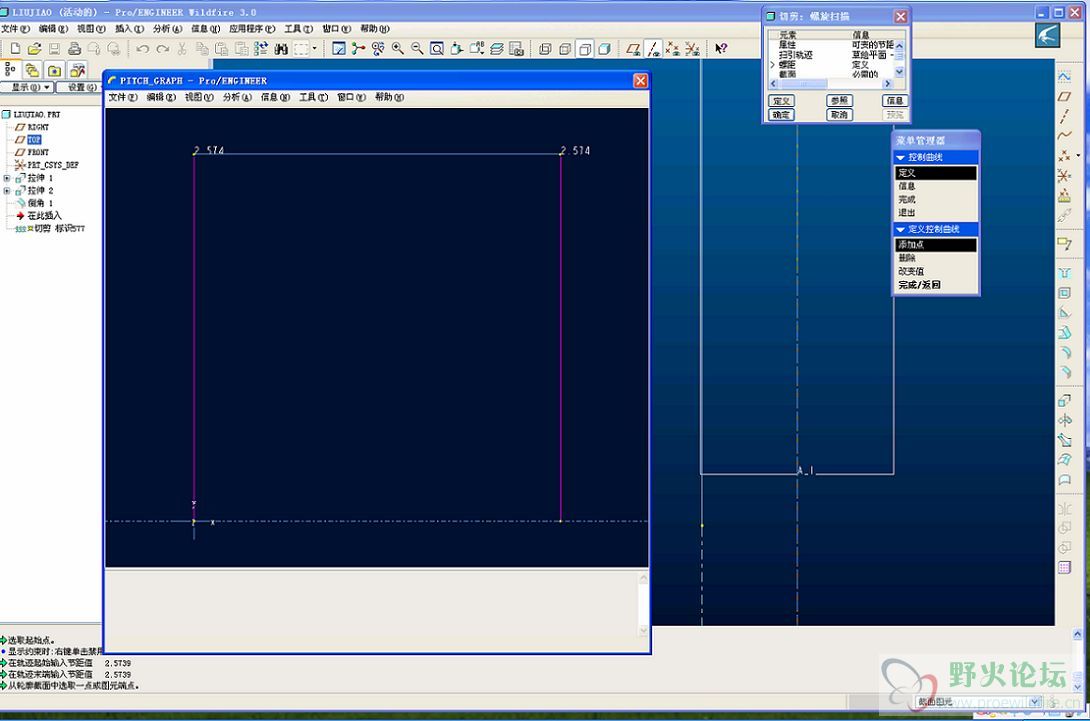
Task: Click 定义 button in helical sweep dialog
Action: pos(781,101)
